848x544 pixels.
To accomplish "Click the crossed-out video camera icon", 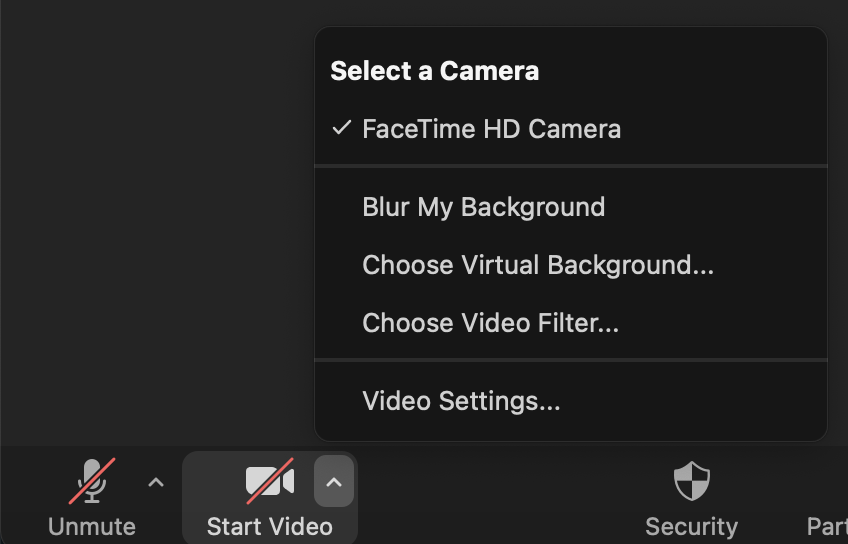I will click(270, 482).
